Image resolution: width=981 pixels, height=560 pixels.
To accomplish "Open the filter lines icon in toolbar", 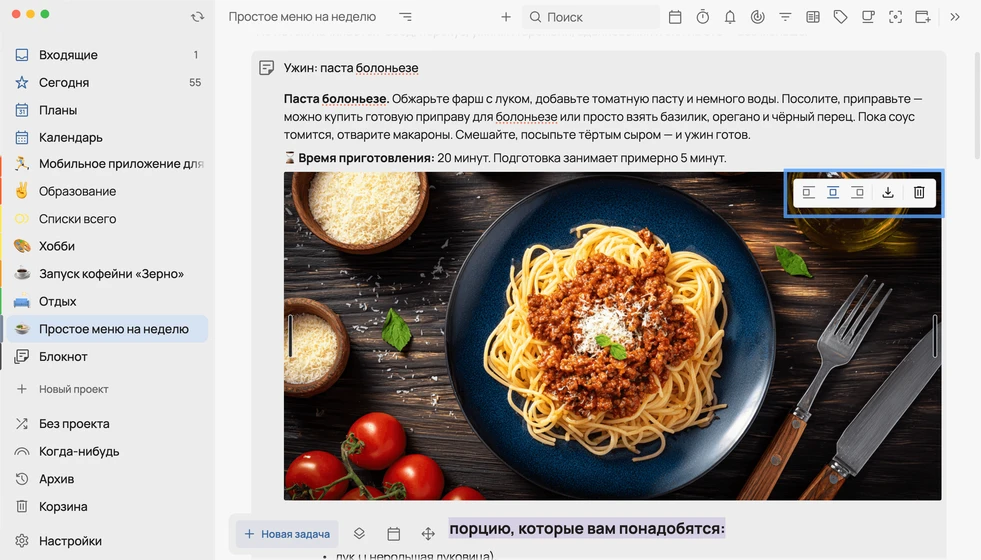I will (x=785, y=17).
